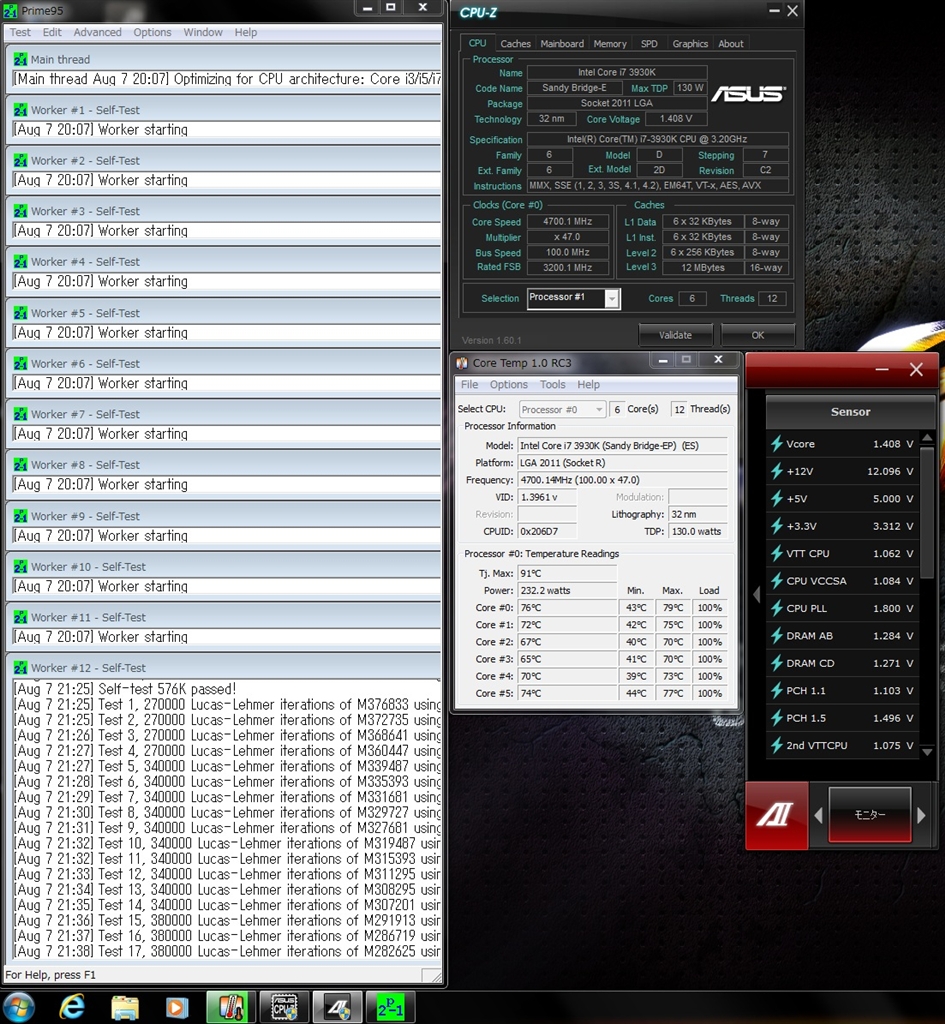Click the OK button in CPU-Z

757,335
